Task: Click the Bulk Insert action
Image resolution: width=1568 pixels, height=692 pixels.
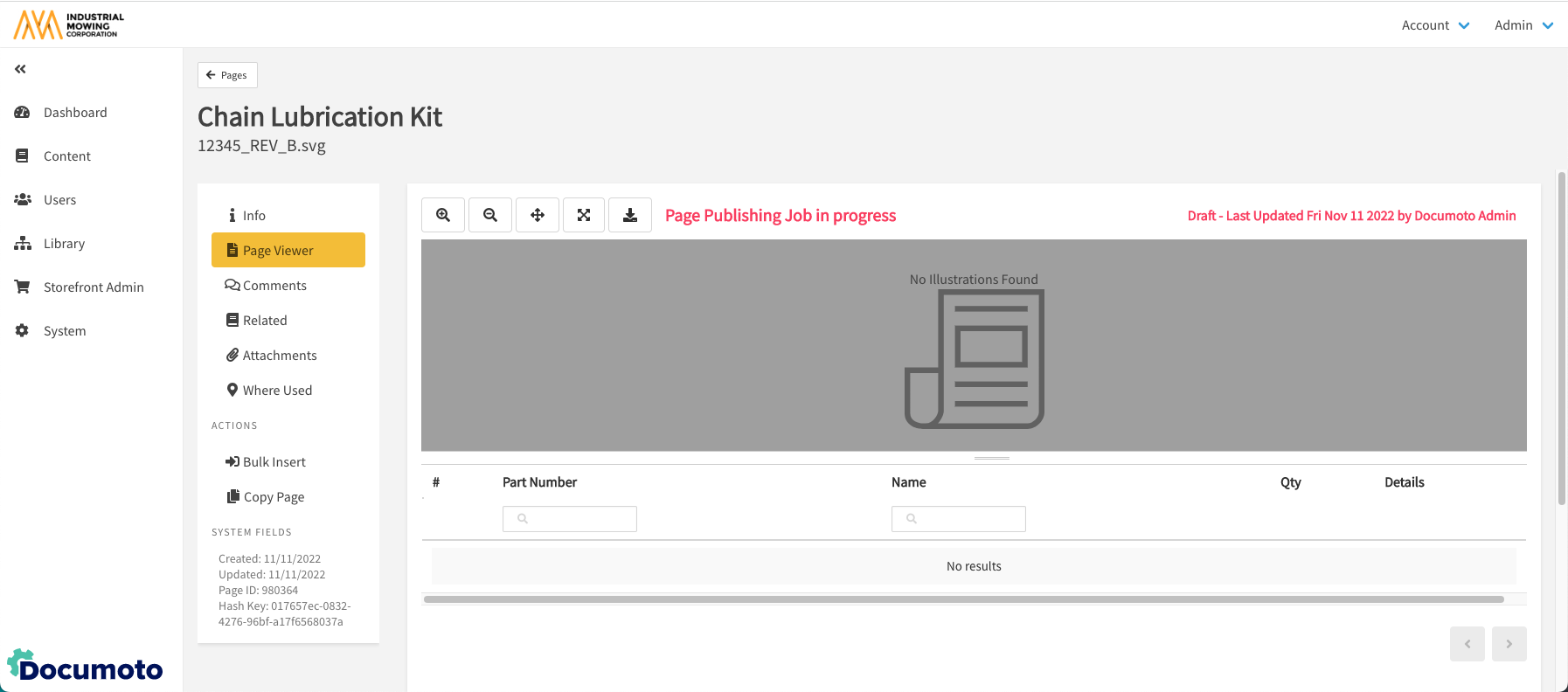Action: tap(274, 462)
